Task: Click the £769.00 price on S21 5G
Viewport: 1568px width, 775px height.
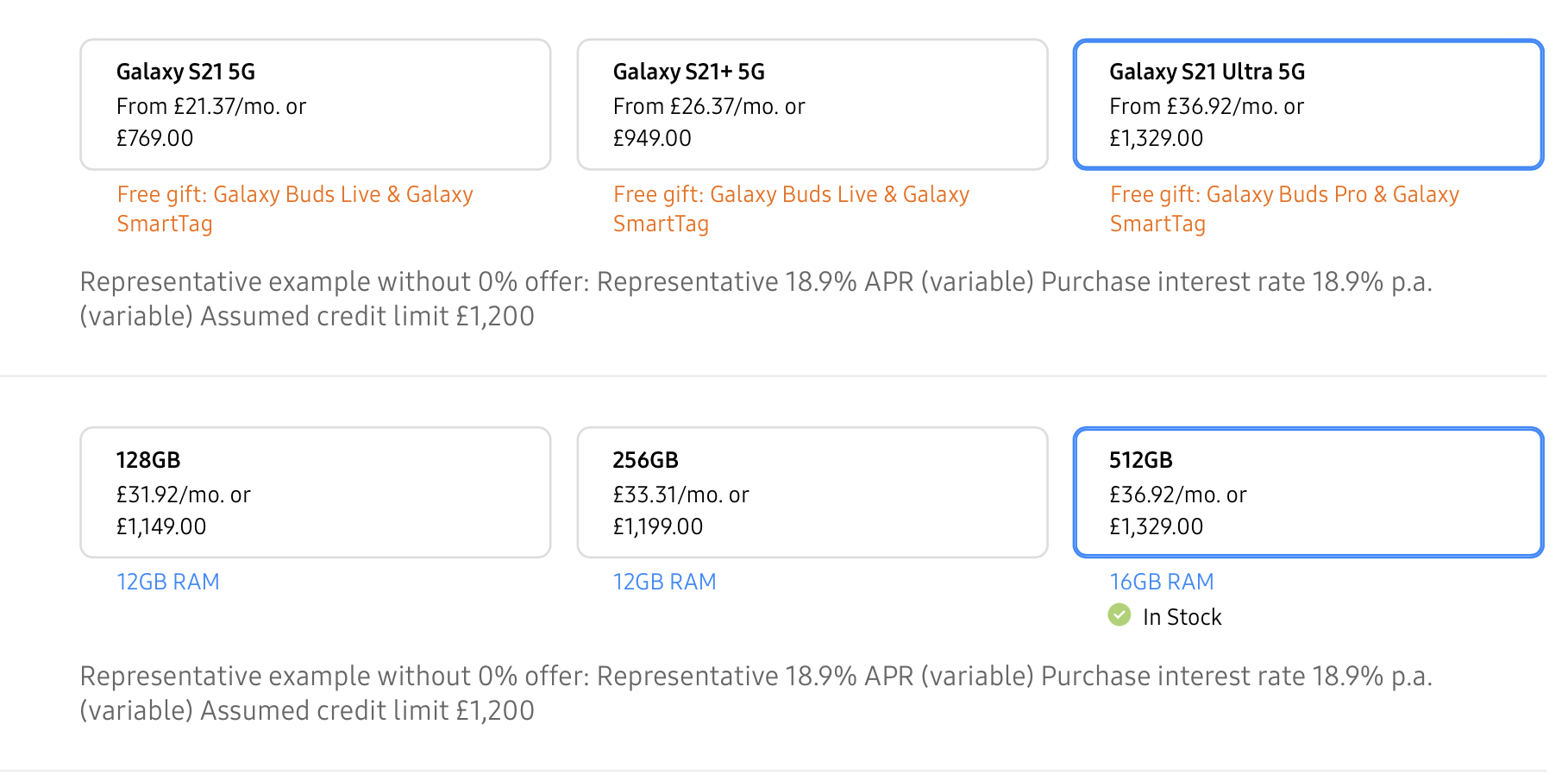Action: pos(155,138)
